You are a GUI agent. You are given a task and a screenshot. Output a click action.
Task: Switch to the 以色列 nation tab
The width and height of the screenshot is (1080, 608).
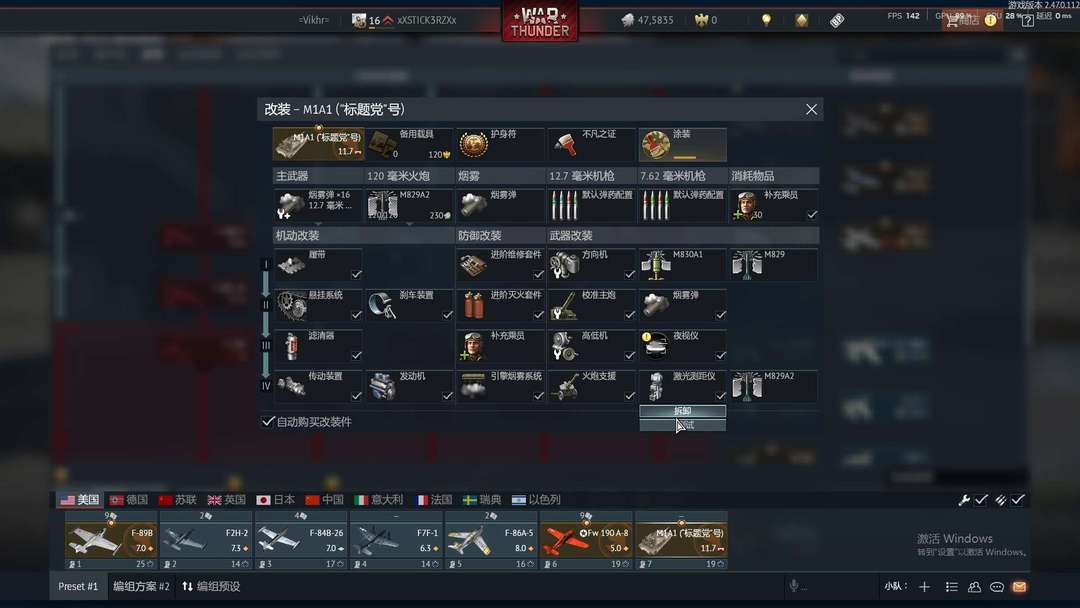point(537,500)
